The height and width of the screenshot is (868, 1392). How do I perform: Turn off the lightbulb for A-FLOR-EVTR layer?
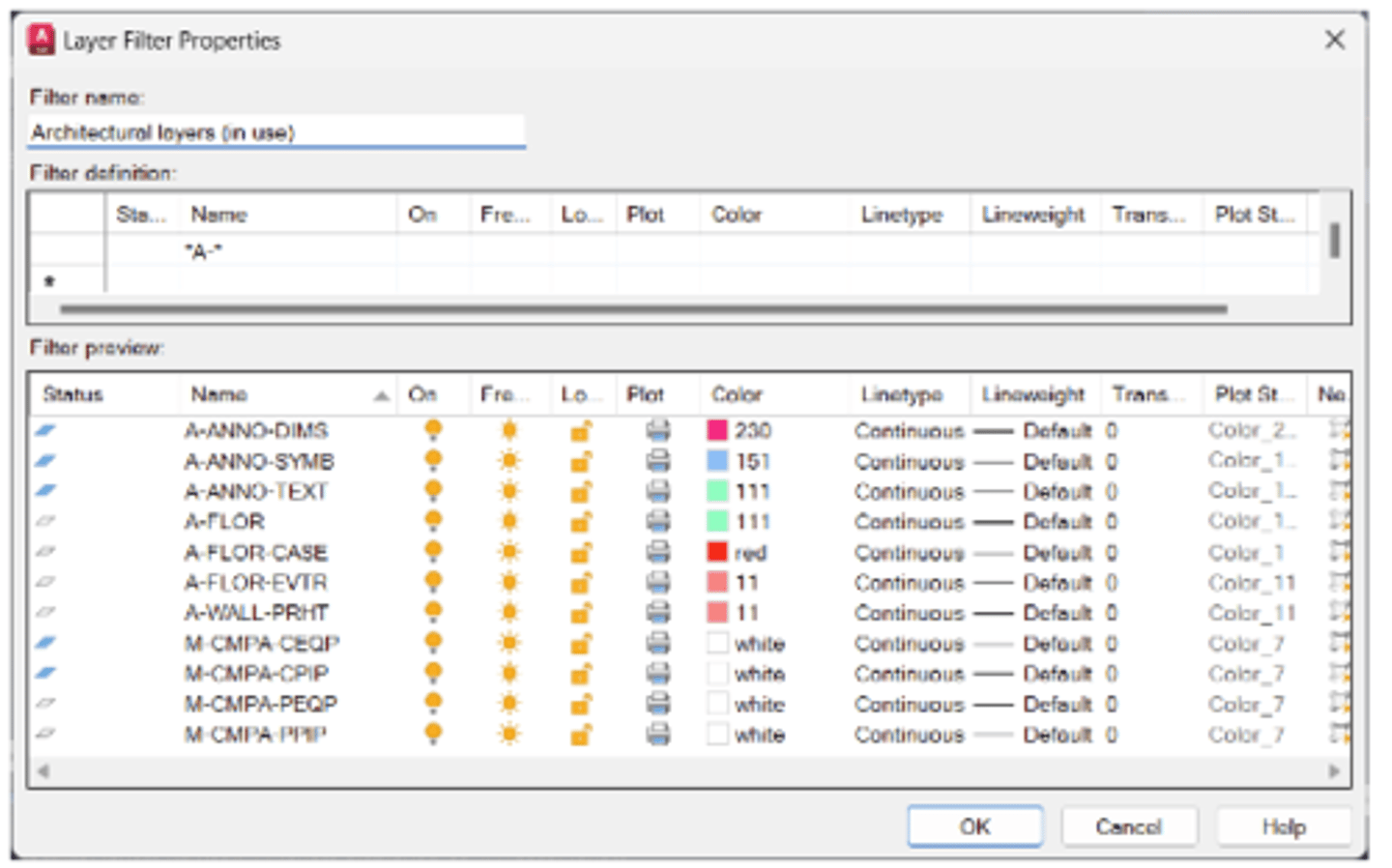point(433,583)
